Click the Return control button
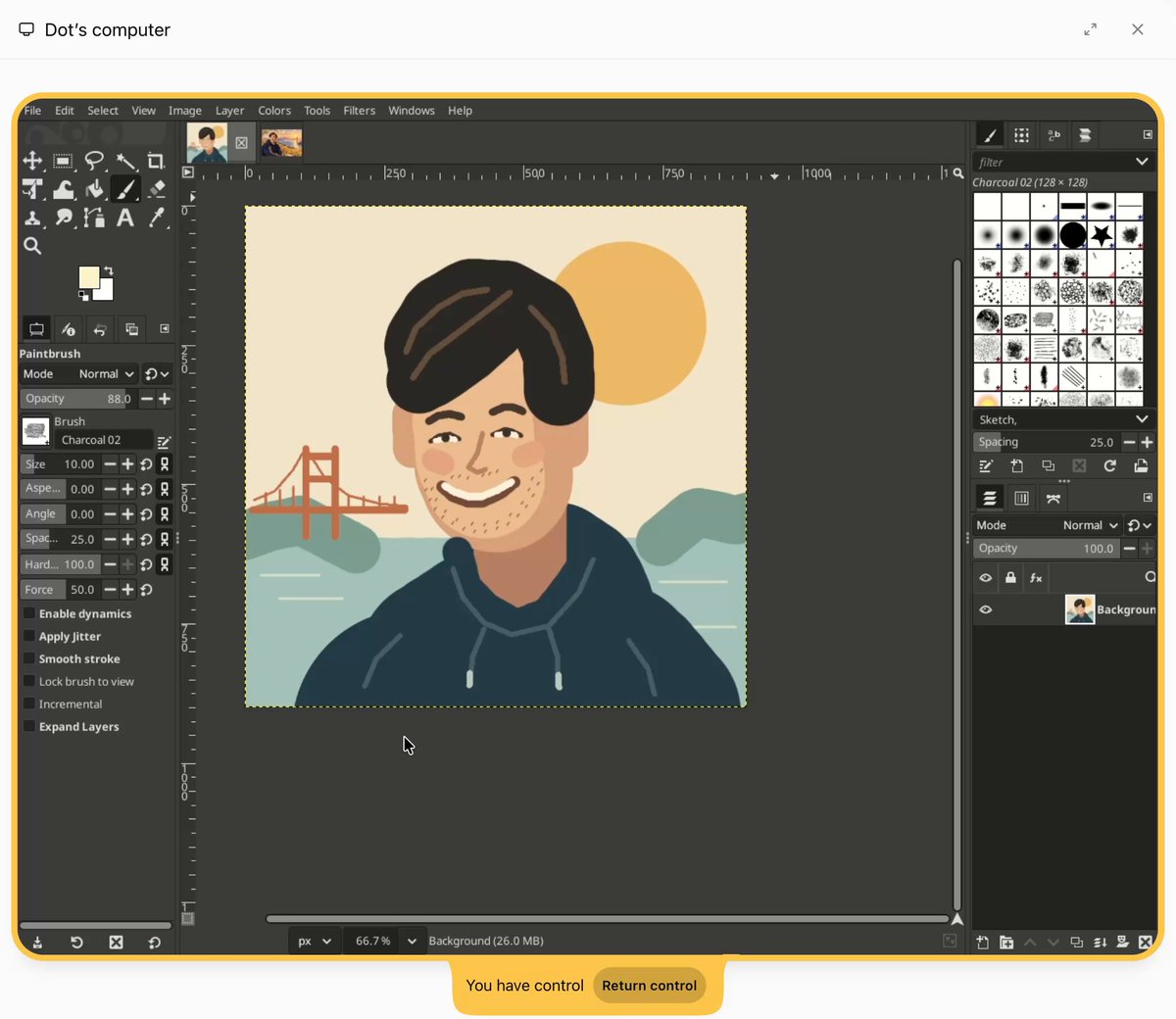 649,986
